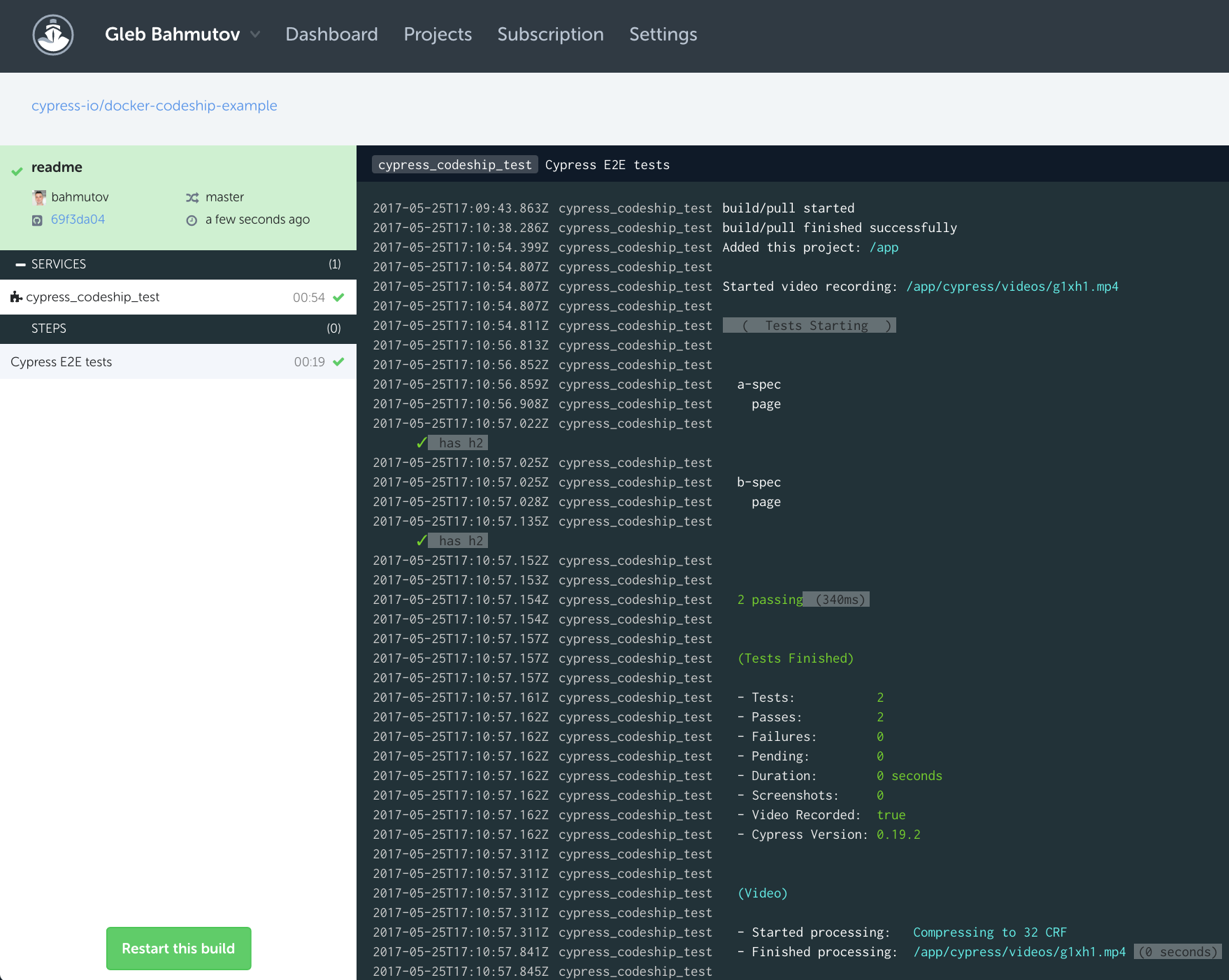Click Compressing to 32 CRF text
The height and width of the screenshot is (980, 1229).
point(990,932)
